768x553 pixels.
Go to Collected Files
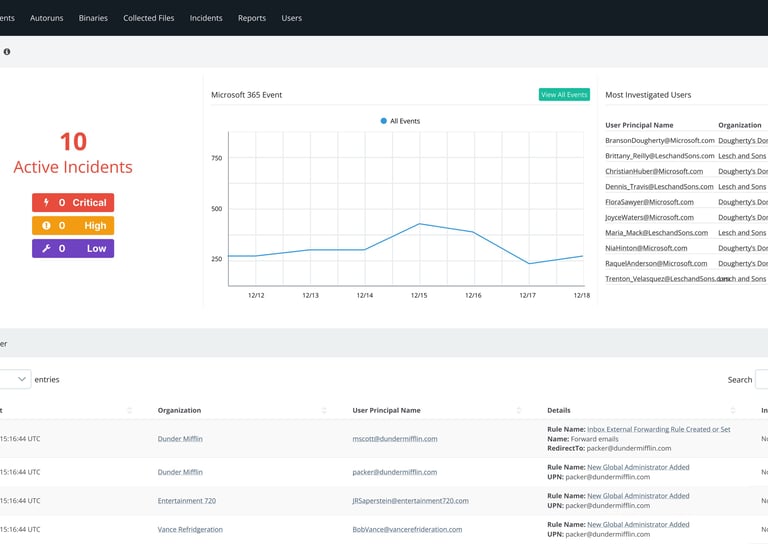pos(148,18)
